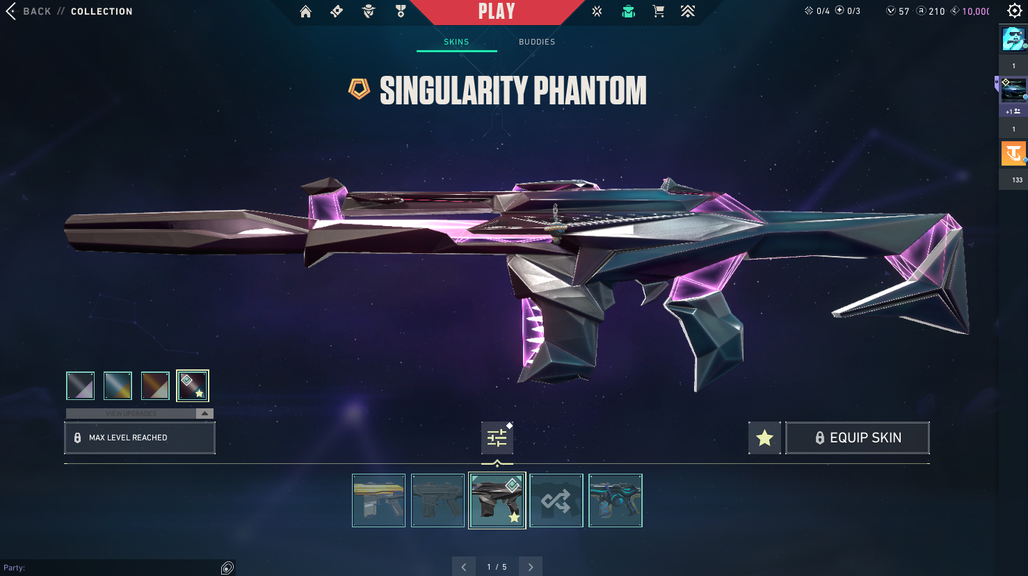Screen dimensions: 1028x576
Task: Go to the previous skins page arrow
Action: click(464, 567)
